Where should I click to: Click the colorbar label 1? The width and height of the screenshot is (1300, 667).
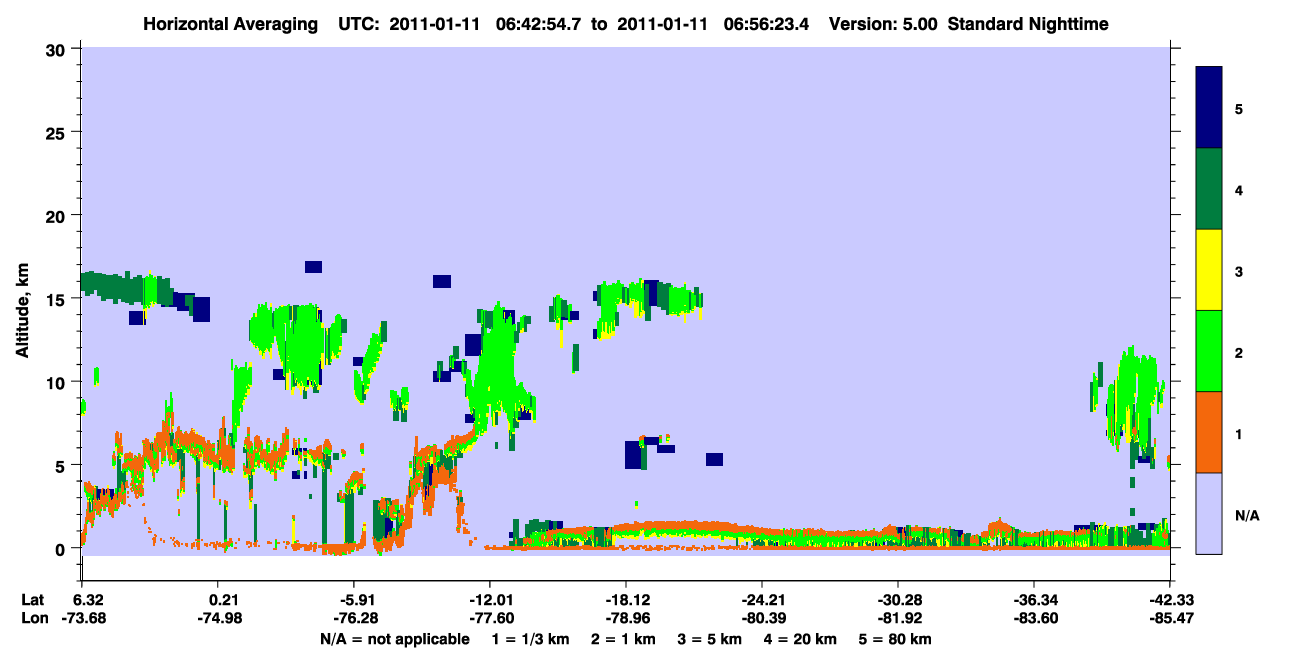[x=1239, y=434]
